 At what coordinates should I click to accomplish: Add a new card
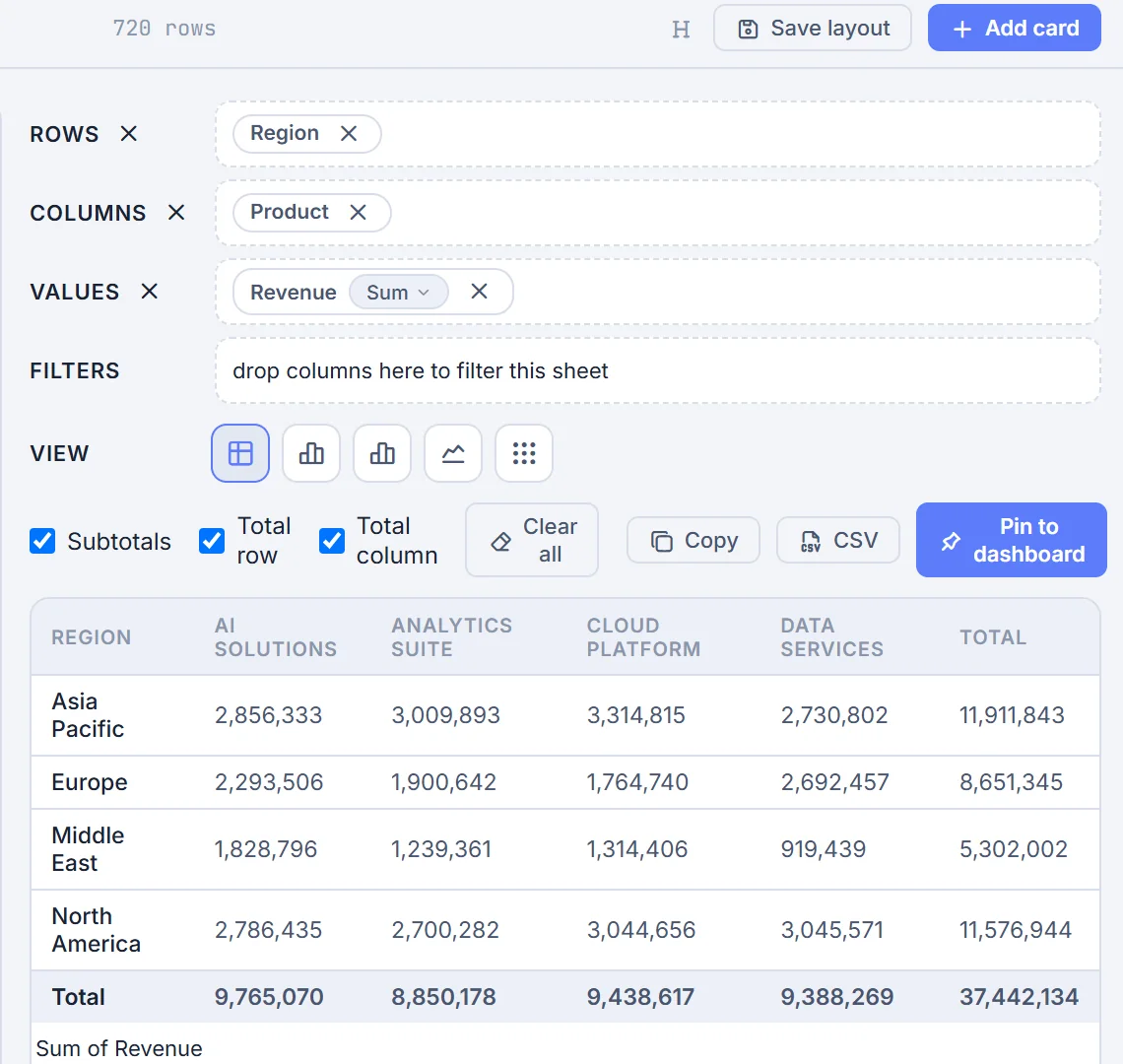click(x=1015, y=29)
